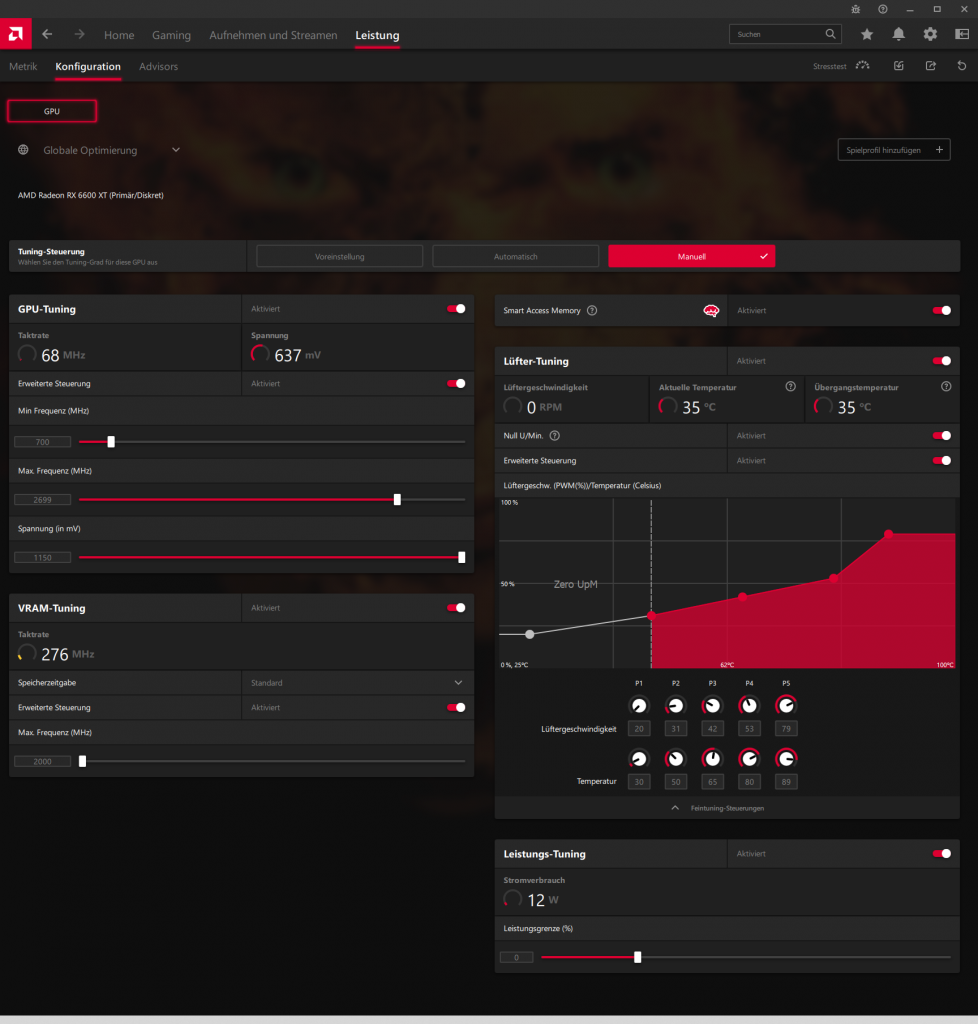Click the globe icon beside Globale Optimierung
This screenshot has height=1024, width=978.
click(23, 150)
